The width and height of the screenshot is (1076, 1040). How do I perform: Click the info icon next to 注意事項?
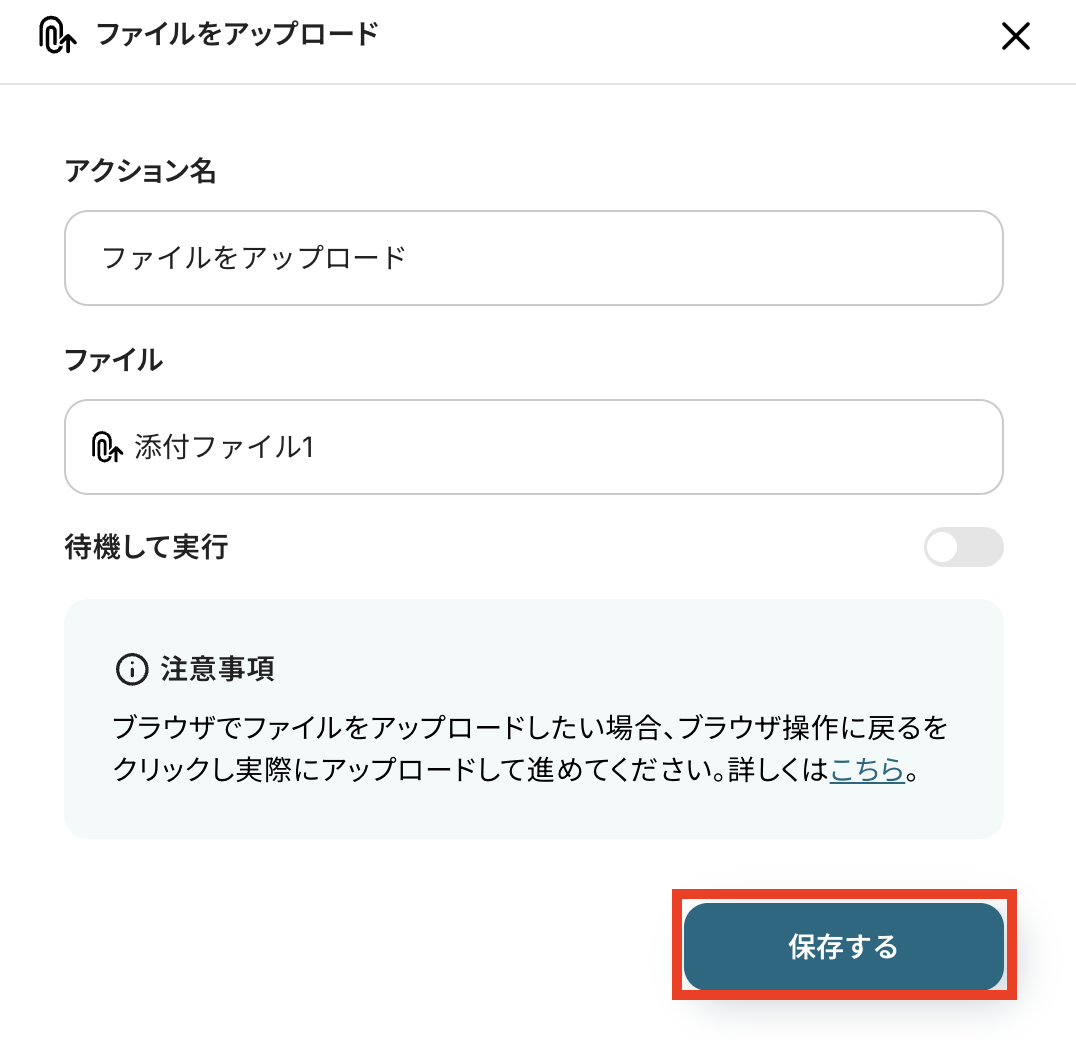click(131, 669)
